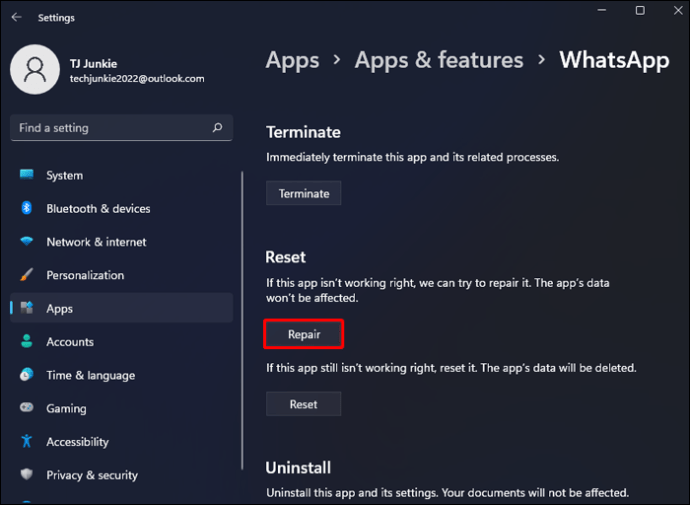
Task: Click the search magnifier icon
Action: 217,128
